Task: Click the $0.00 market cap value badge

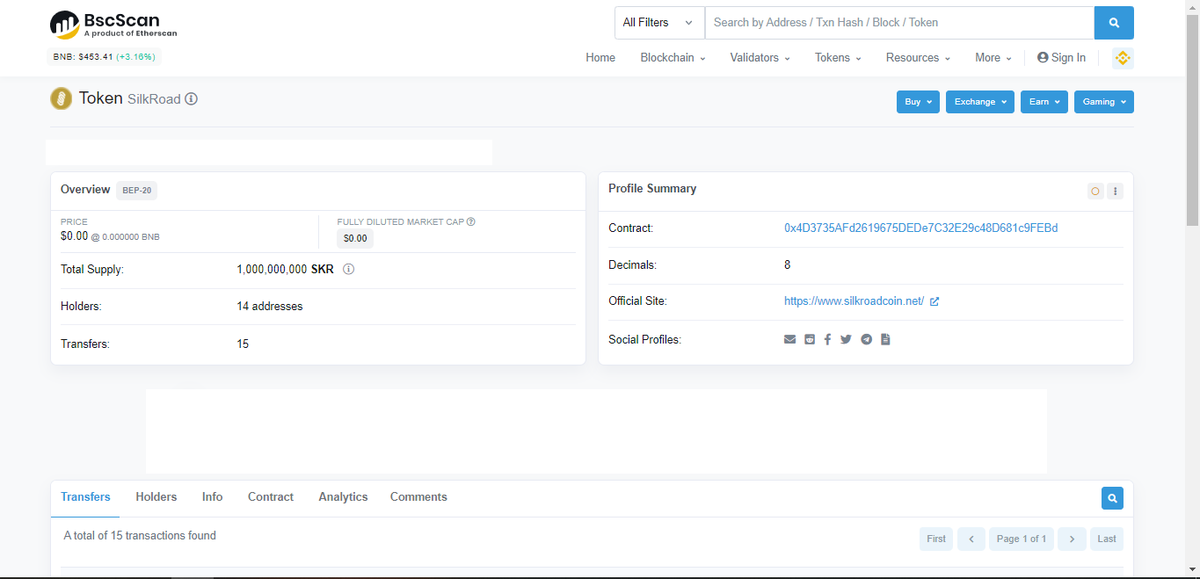Action: 355,239
